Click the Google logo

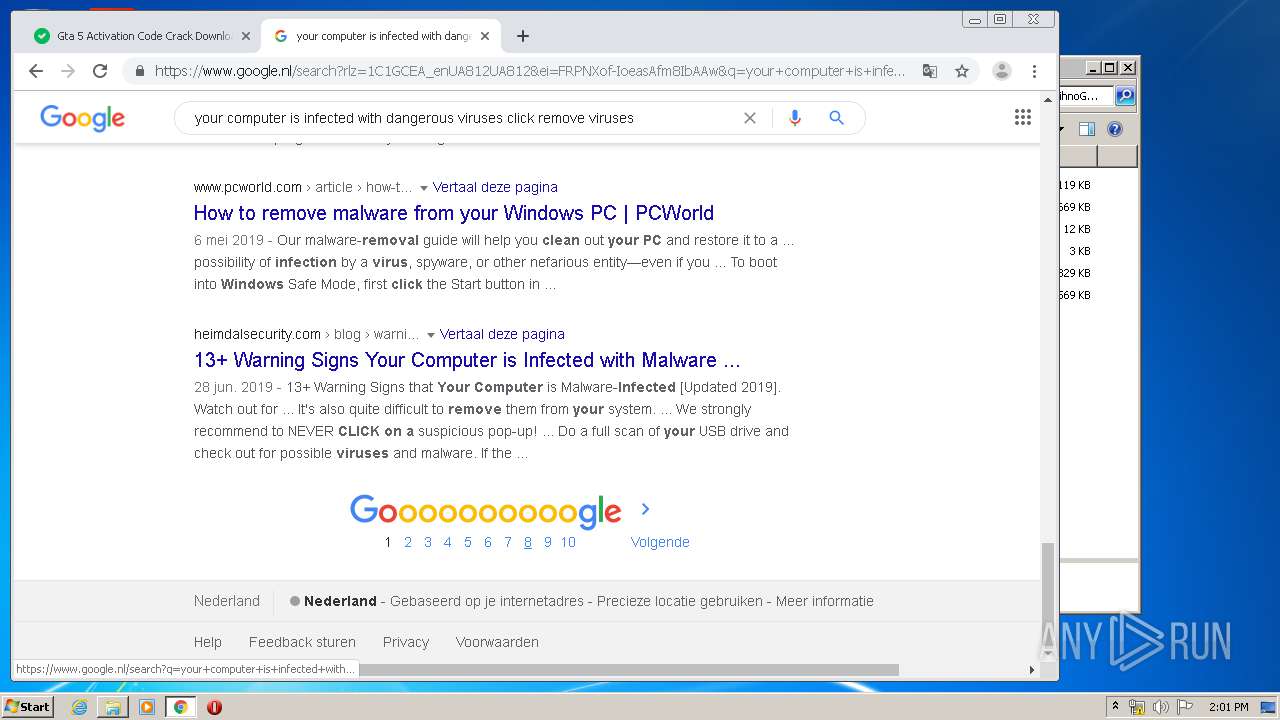[83, 118]
